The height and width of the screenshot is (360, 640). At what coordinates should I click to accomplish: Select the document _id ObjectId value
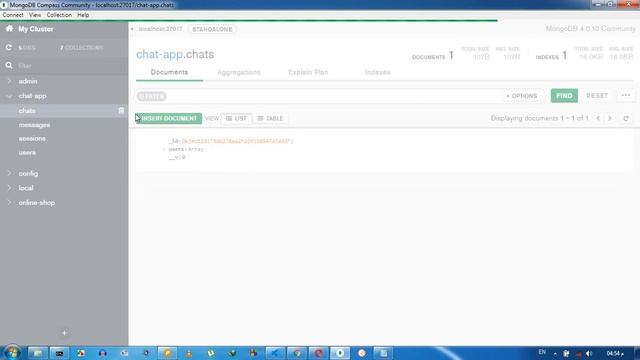pyautogui.click(x=238, y=141)
